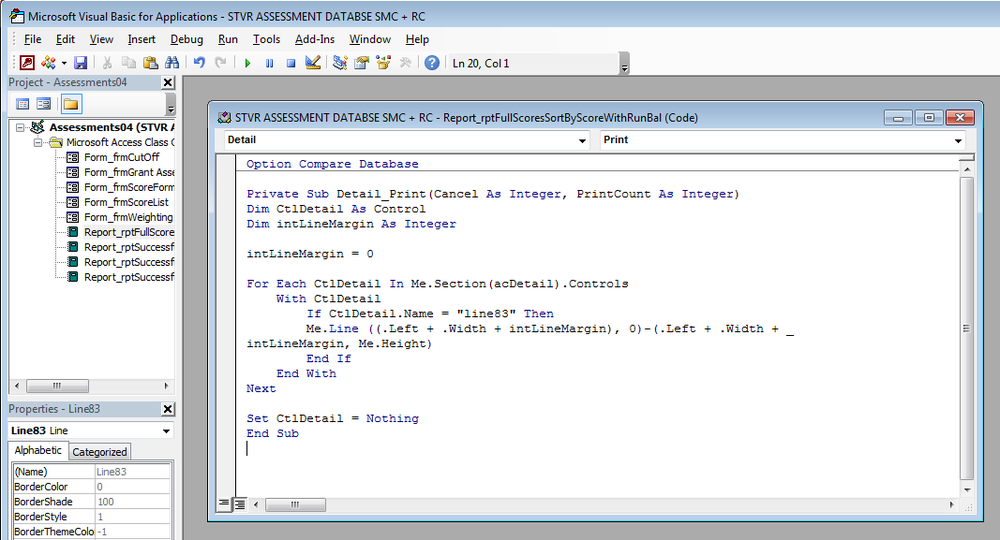This screenshot has width=1000, height=540.
Task: Select Form_frmScoreForm in project tree
Action: click(129, 187)
